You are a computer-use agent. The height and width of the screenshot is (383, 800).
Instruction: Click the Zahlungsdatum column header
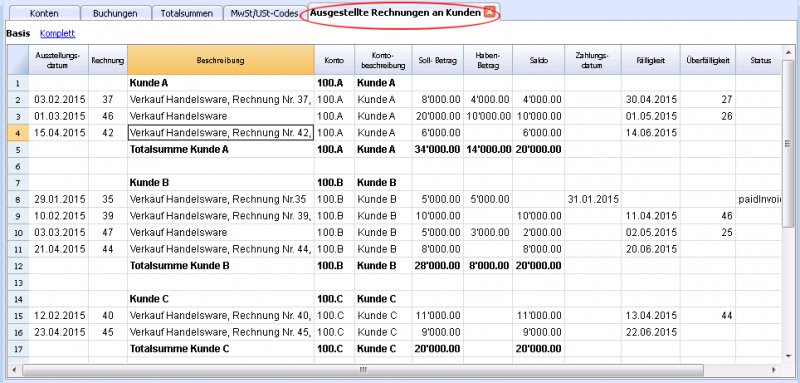pyautogui.click(x=593, y=60)
